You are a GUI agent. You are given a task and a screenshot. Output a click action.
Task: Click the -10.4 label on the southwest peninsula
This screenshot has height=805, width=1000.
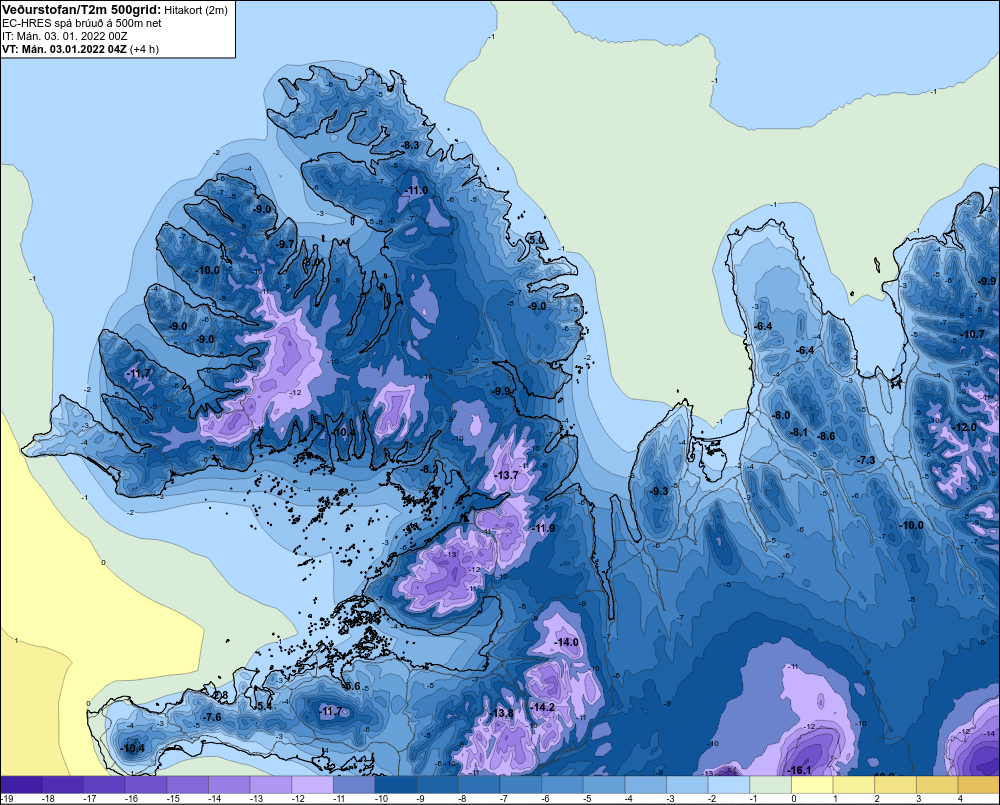click(133, 748)
